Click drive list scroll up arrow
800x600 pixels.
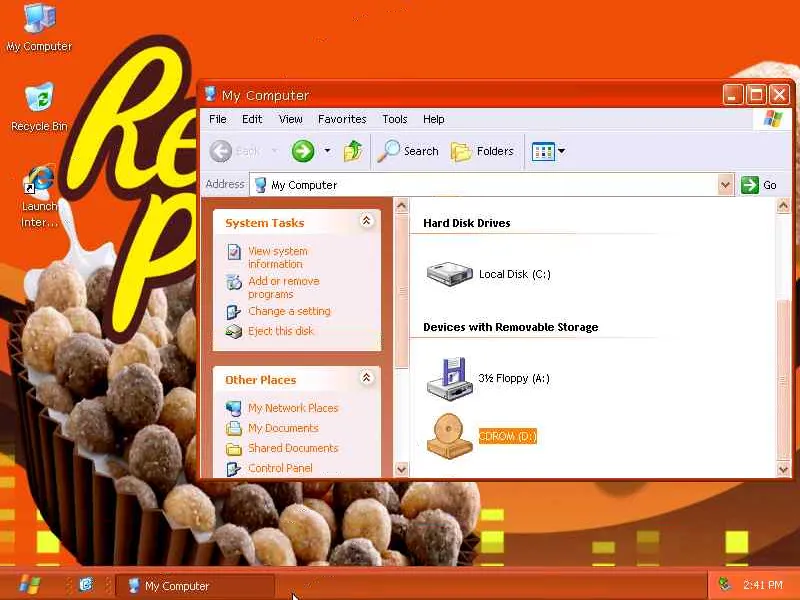[783, 206]
